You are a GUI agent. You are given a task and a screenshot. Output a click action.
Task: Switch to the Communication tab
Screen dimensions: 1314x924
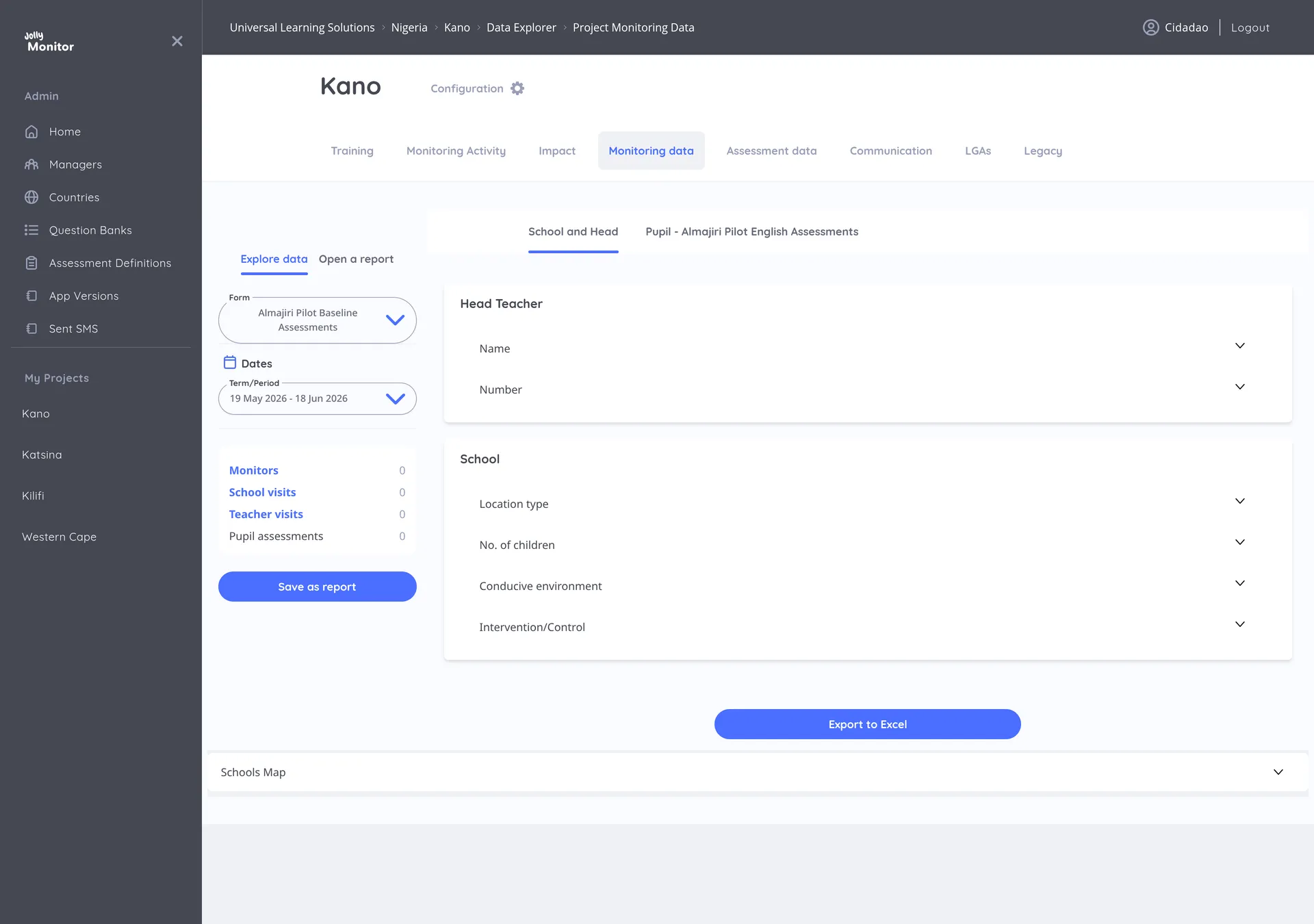click(890, 151)
